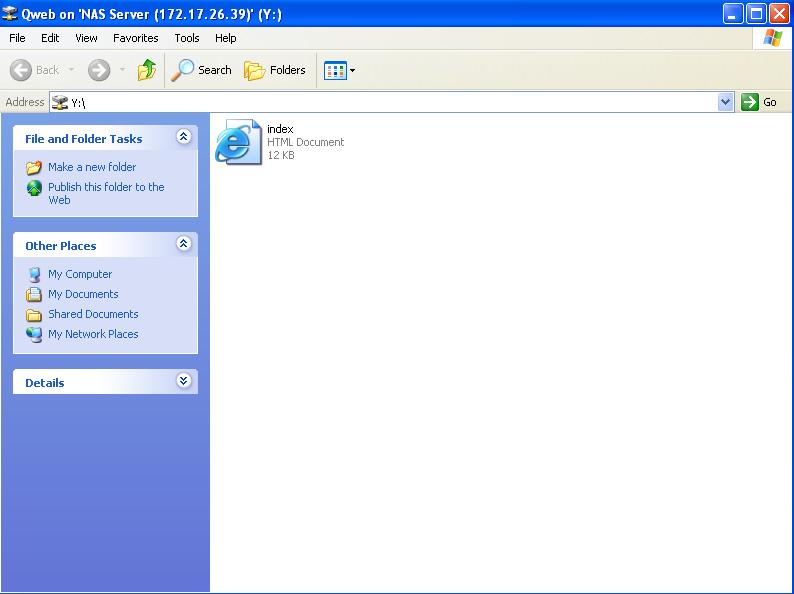Open the Search toolbar button
This screenshot has height=594, width=794.
point(201,70)
